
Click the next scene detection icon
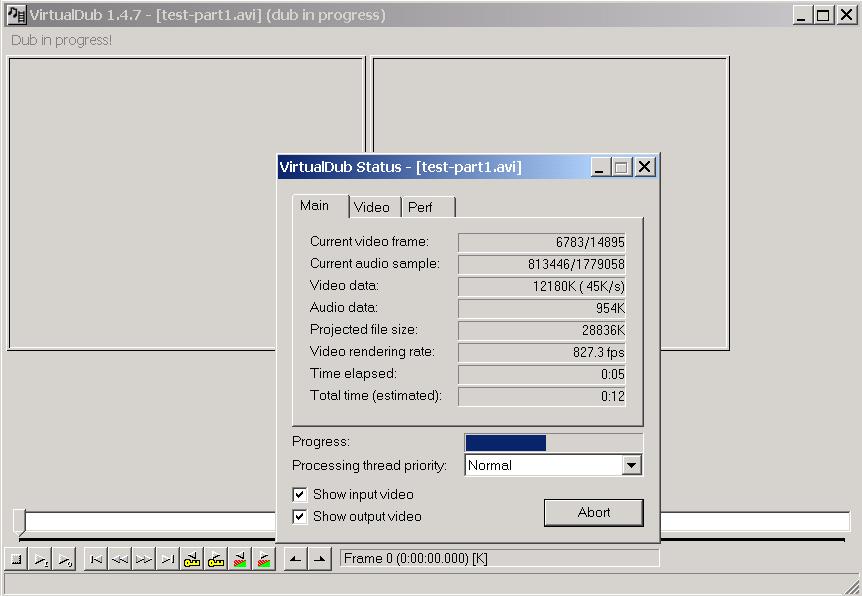point(264,559)
